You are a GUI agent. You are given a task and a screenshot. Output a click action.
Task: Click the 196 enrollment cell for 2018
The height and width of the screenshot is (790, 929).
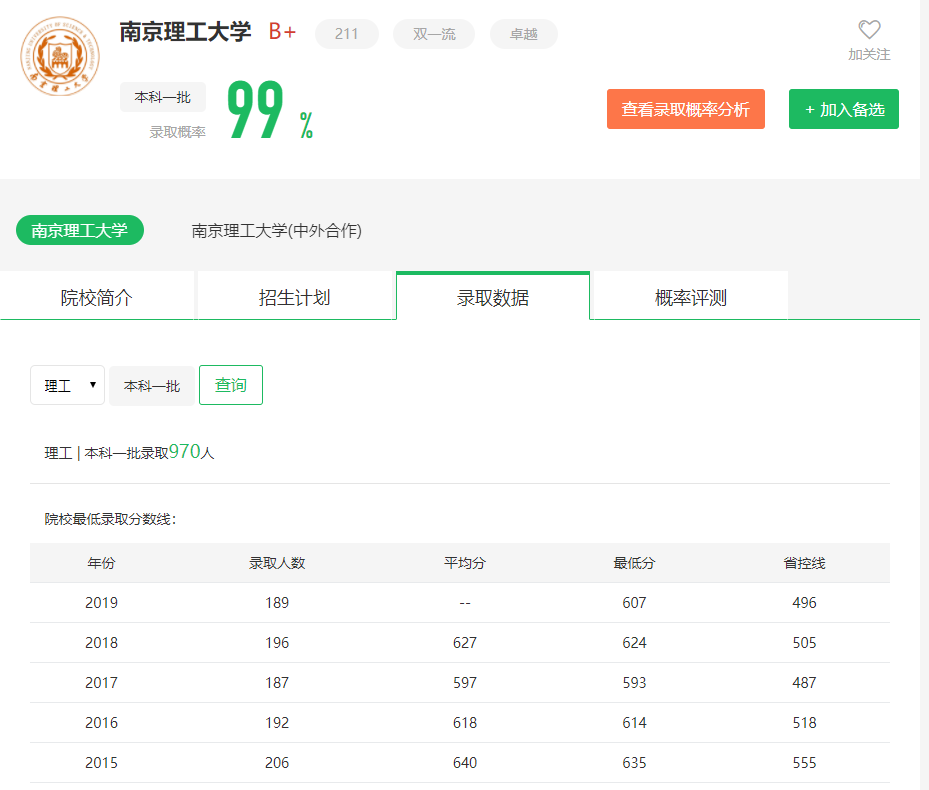tap(277, 642)
